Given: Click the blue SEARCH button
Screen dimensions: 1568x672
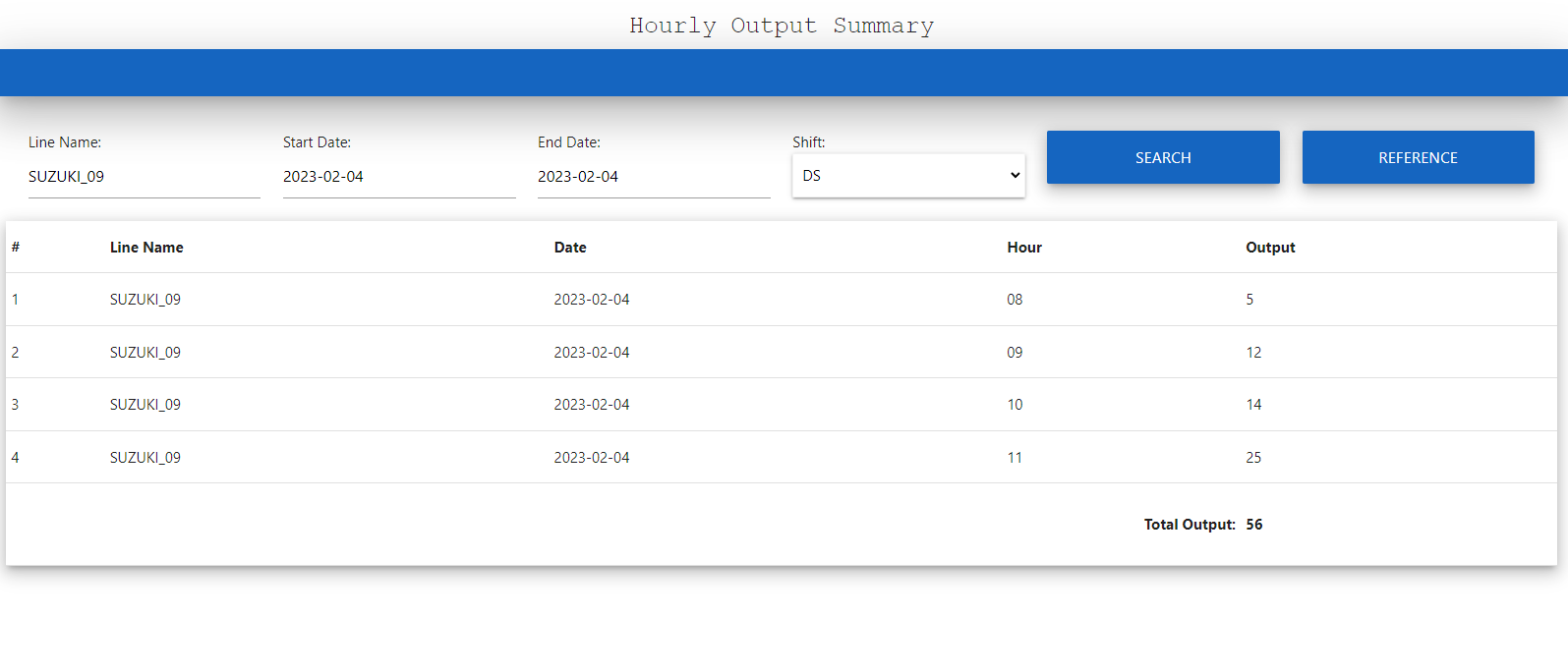Looking at the screenshot, I should [x=1163, y=157].
